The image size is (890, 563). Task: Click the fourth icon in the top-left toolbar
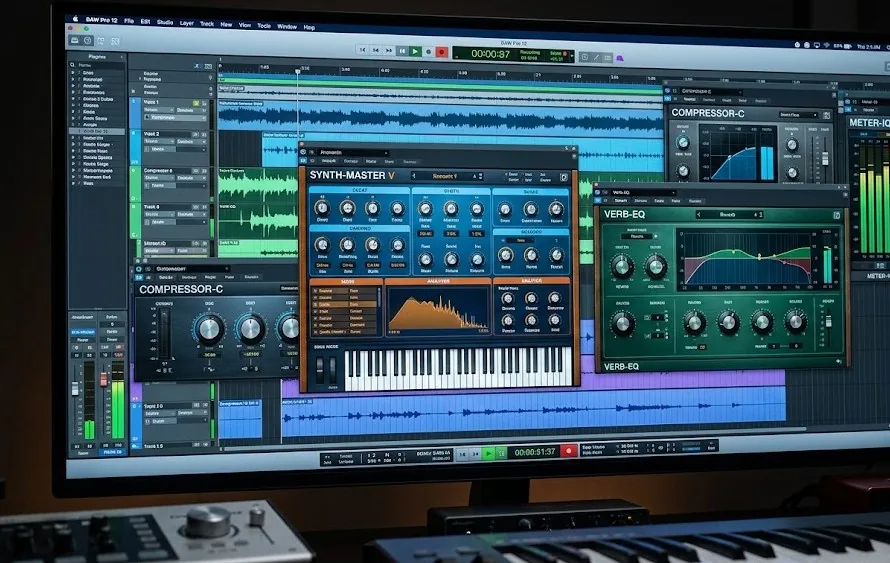[115, 41]
